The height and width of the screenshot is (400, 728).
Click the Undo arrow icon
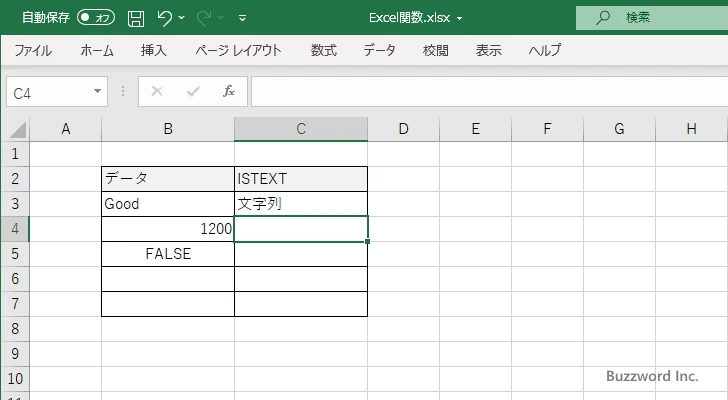point(164,18)
